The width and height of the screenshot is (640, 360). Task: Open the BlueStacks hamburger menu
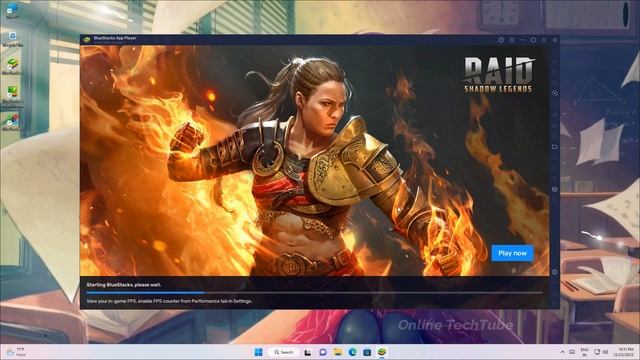tap(512, 40)
